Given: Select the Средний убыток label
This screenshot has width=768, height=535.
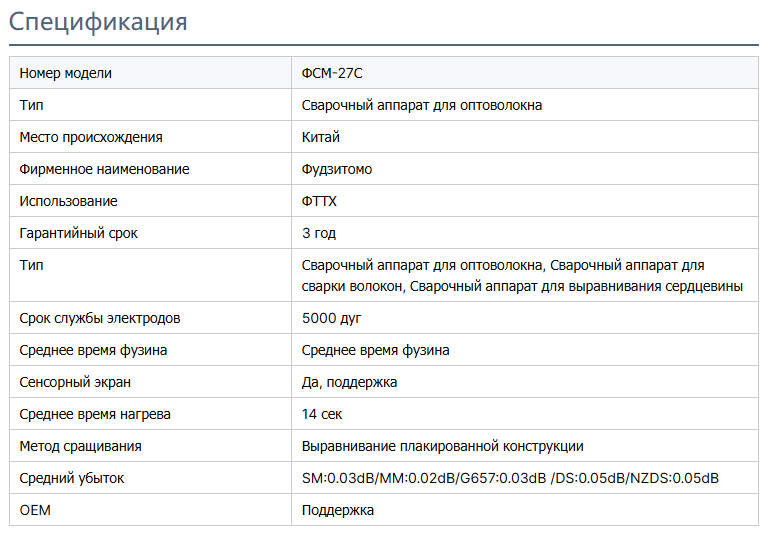Looking at the screenshot, I should [x=72, y=478].
